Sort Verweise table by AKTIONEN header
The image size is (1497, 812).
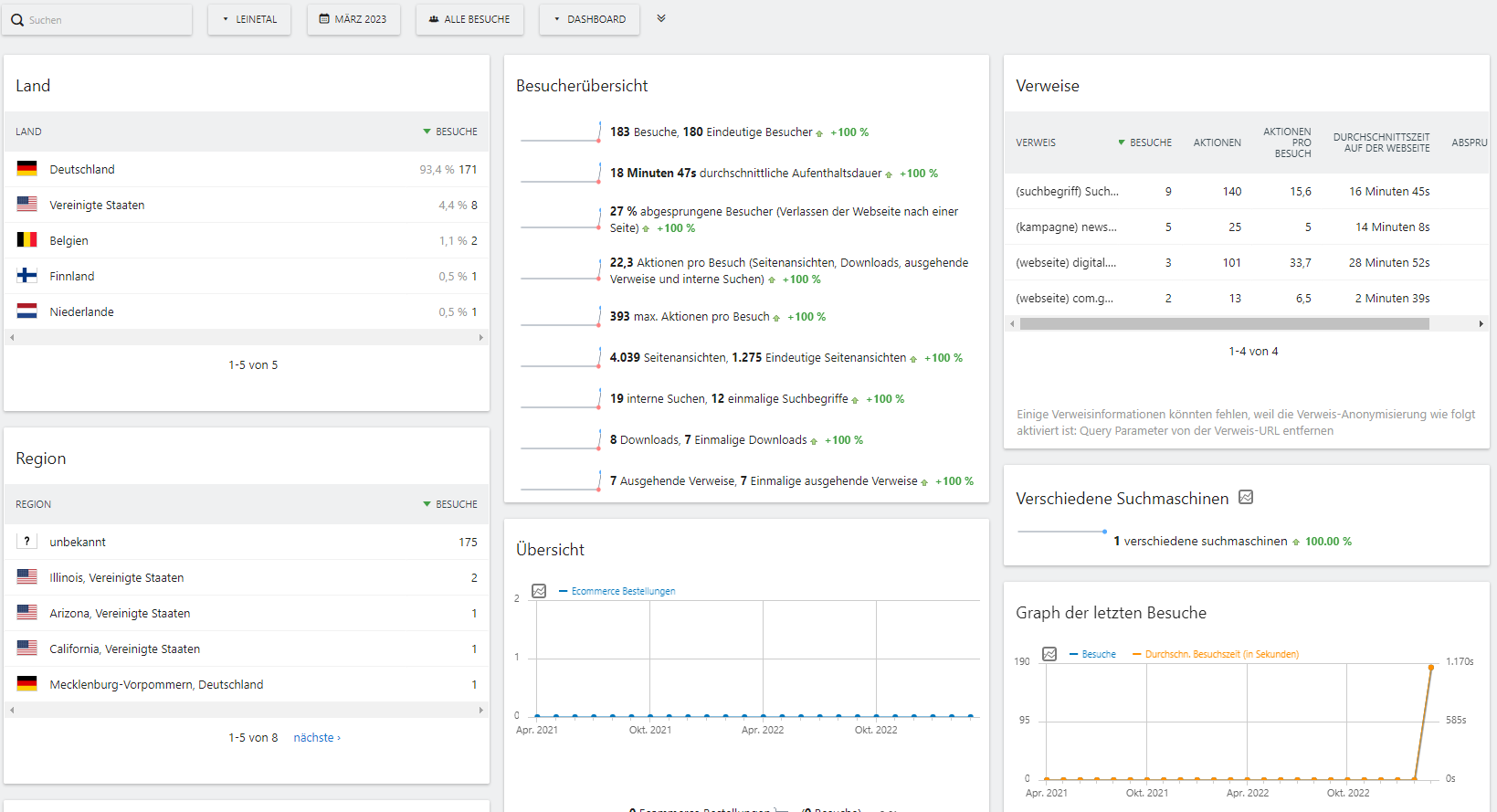(x=1218, y=142)
